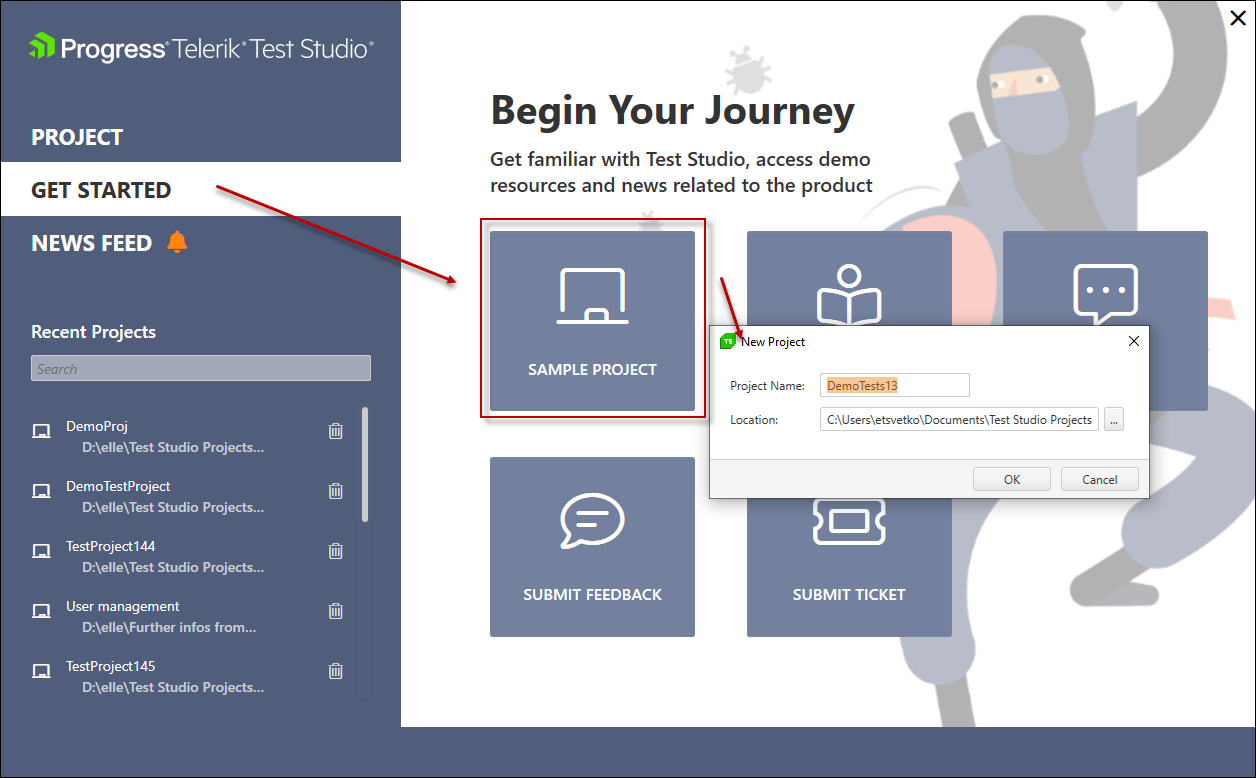Image resolution: width=1256 pixels, height=778 pixels.
Task: Close the Test Studio welcome window
Action: click(1237, 16)
